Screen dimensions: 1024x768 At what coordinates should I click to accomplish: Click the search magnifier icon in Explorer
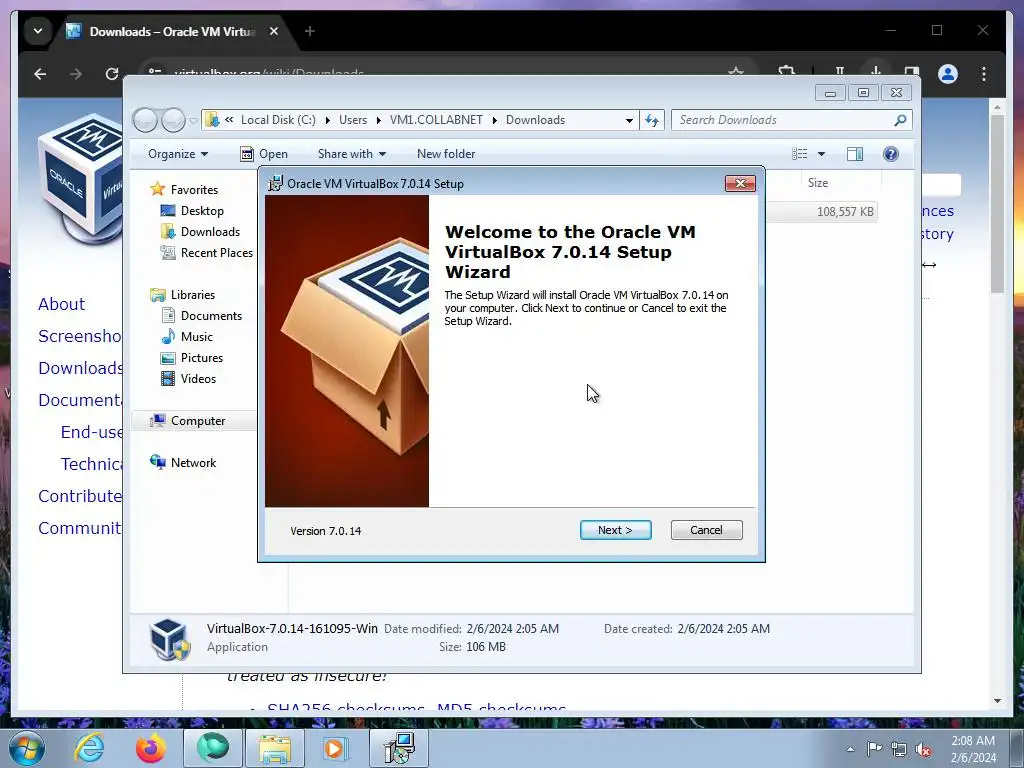pyautogui.click(x=900, y=120)
